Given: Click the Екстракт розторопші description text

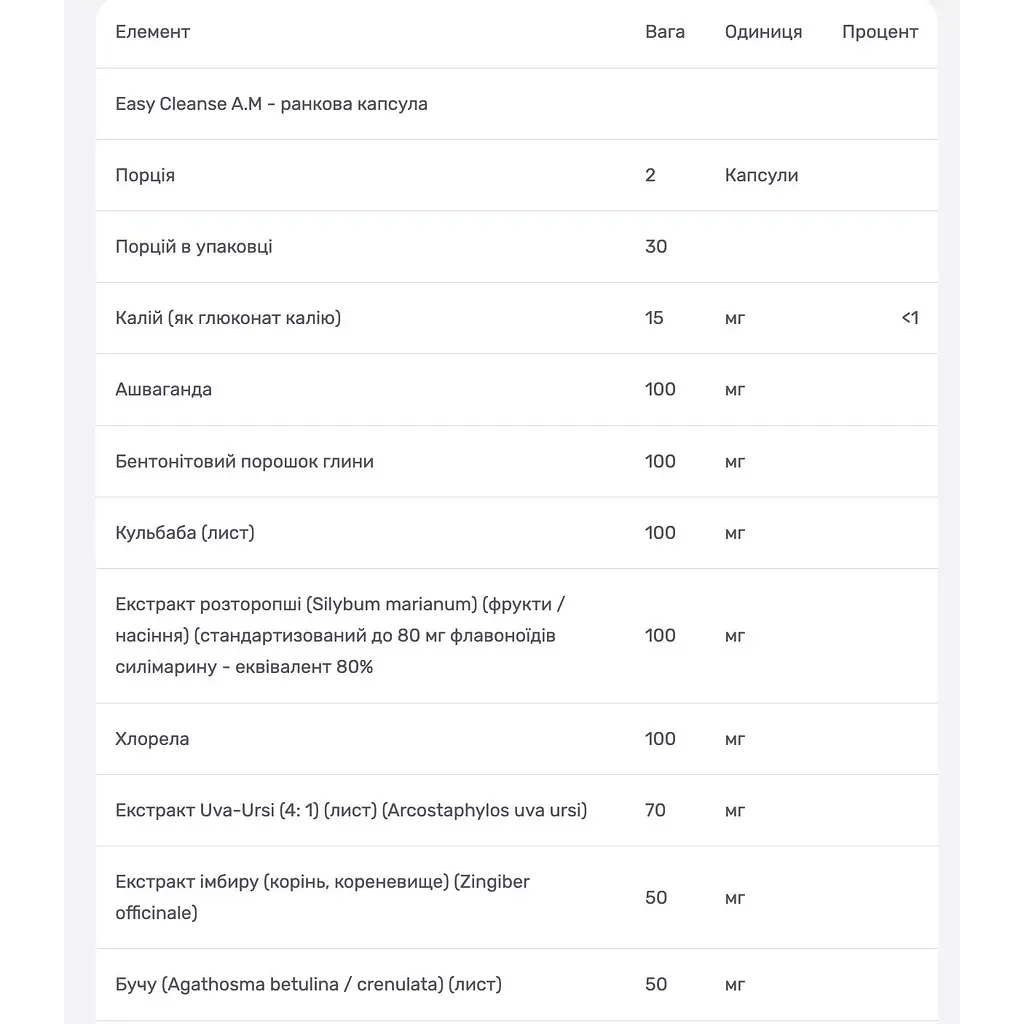Looking at the screenshot, I should (x=340, y=635).
